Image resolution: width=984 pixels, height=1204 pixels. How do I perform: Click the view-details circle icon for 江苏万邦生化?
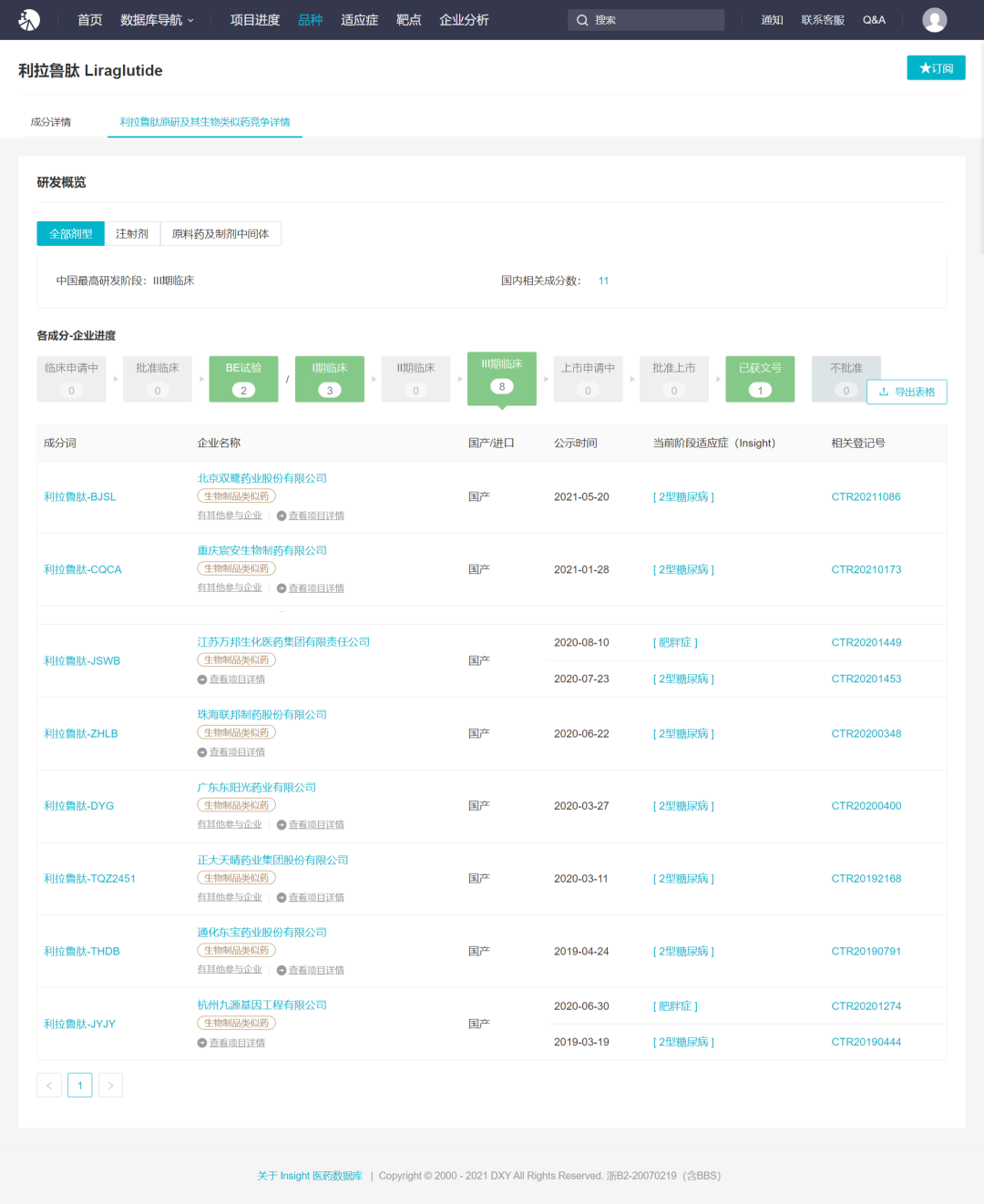click(202, 679)
